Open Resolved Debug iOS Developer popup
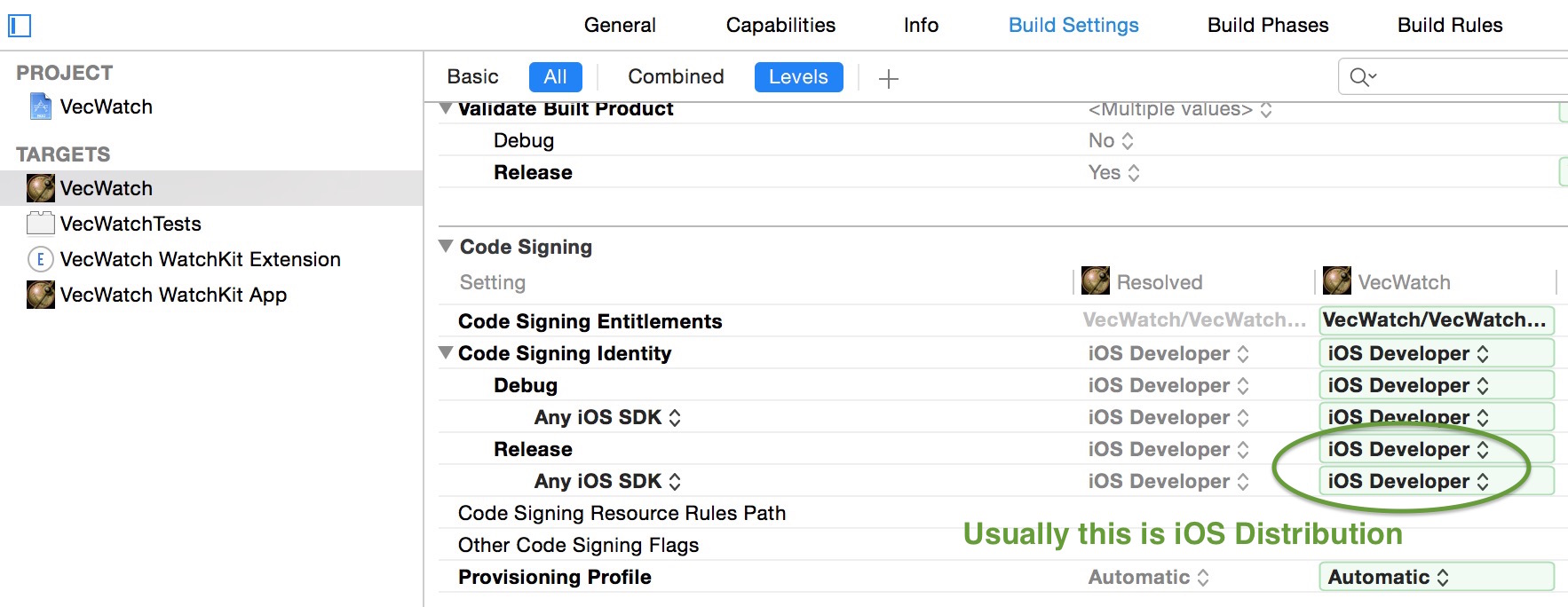 [1168, 385]
